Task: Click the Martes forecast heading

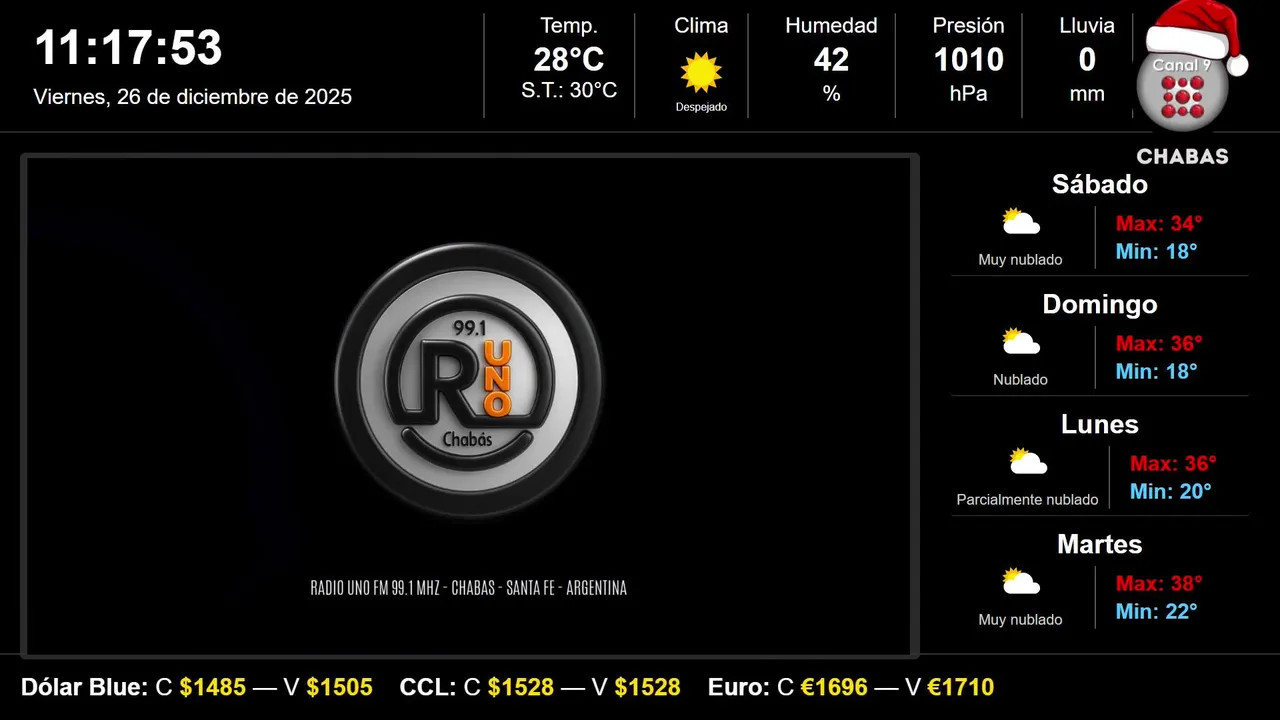Action: pos(1100,544)
